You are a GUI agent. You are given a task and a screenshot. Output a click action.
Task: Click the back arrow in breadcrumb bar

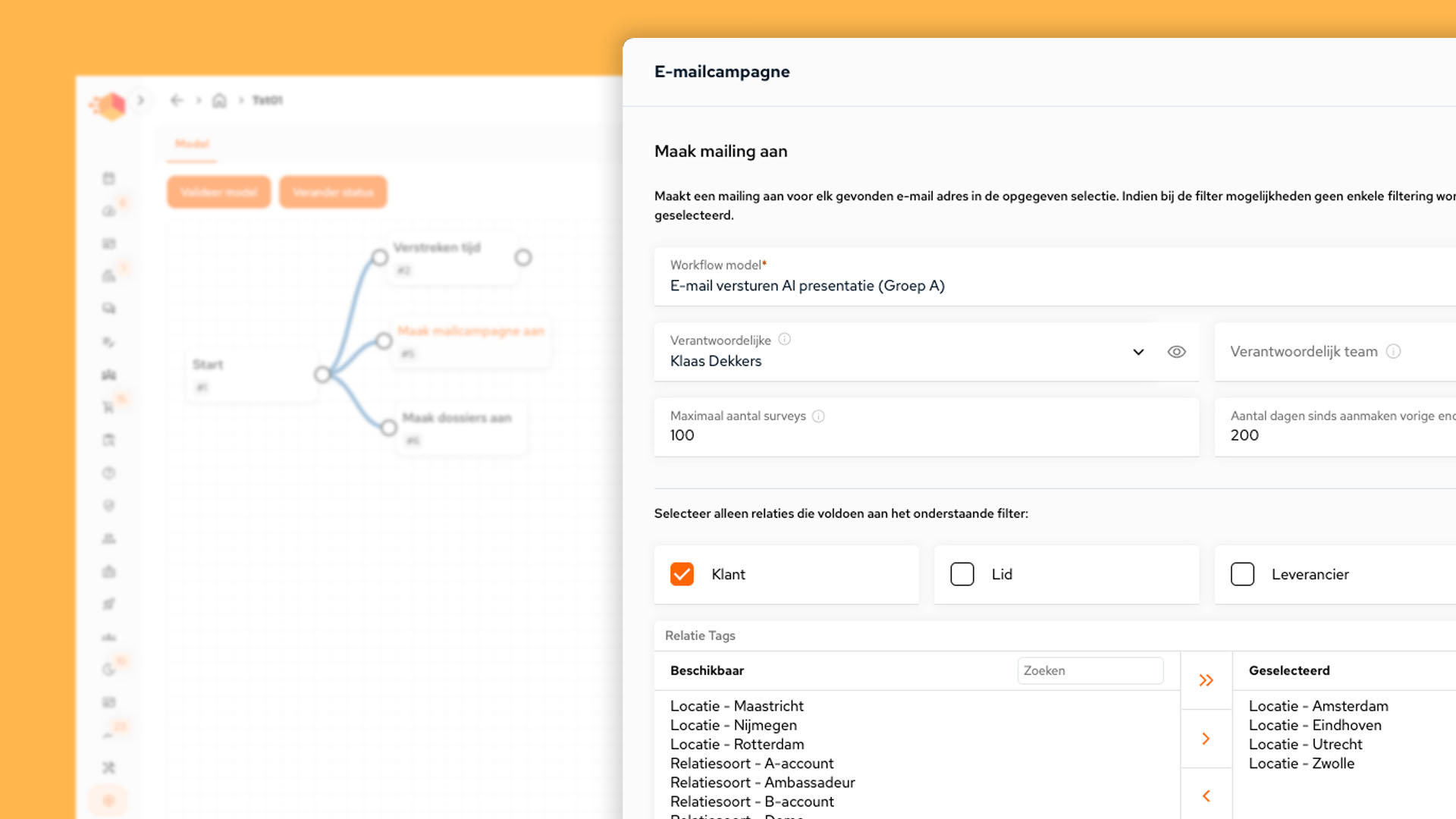point(177,100)
